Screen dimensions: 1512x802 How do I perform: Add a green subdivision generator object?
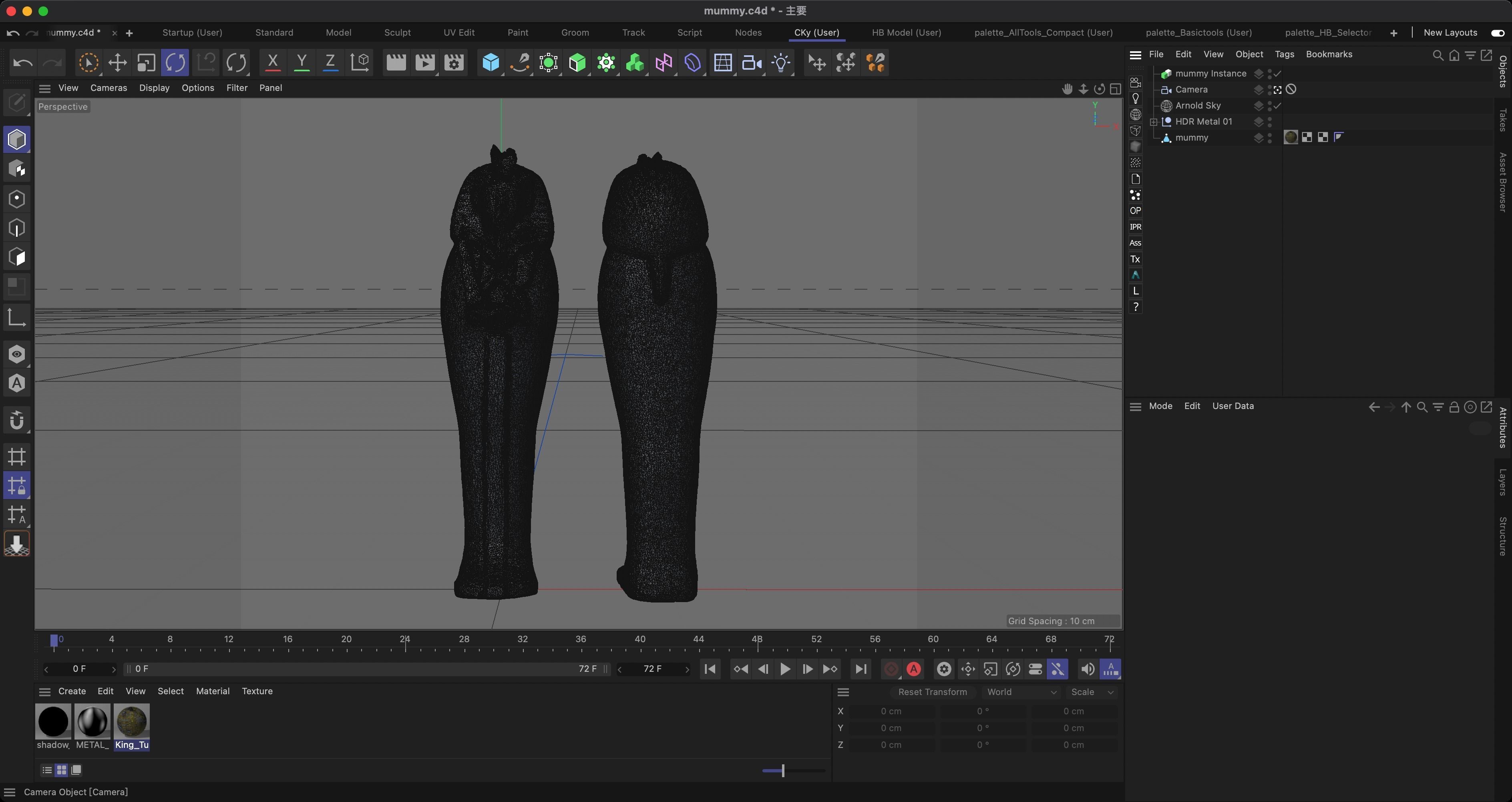click(x=577, y=62)
